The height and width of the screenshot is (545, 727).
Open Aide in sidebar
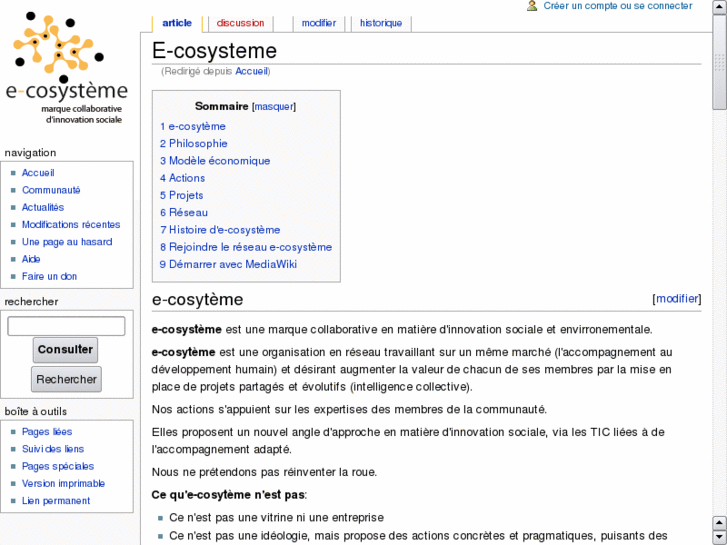point(31,259)
